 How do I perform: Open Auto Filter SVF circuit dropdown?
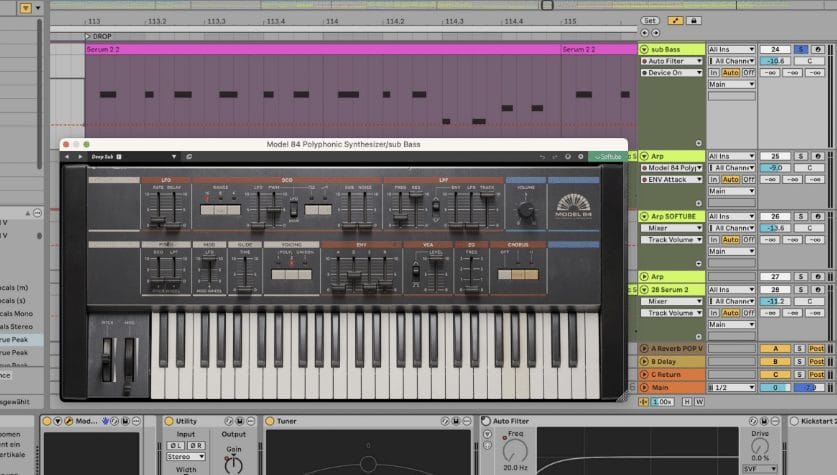click(x=758, y=469)
